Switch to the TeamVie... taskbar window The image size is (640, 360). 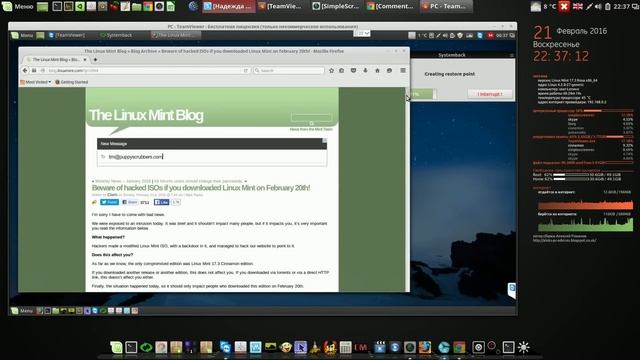coord(281,6)
